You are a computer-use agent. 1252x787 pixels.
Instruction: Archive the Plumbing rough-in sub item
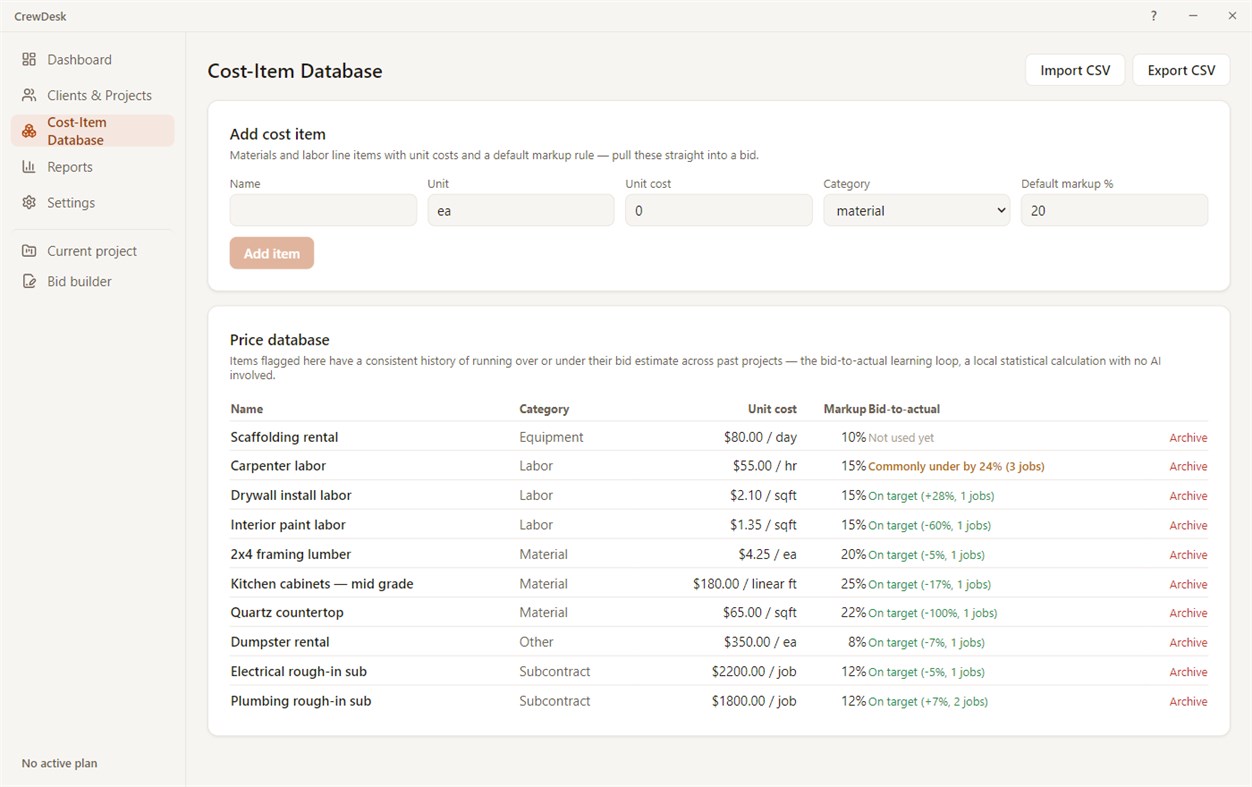coord(1188,702)
